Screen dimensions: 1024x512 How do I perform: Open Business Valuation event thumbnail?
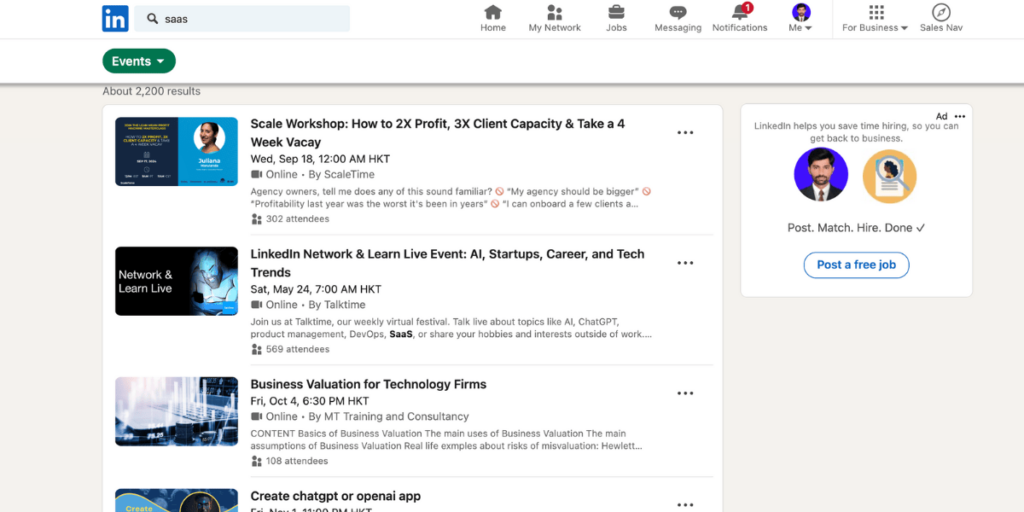[x=176, y=411]
